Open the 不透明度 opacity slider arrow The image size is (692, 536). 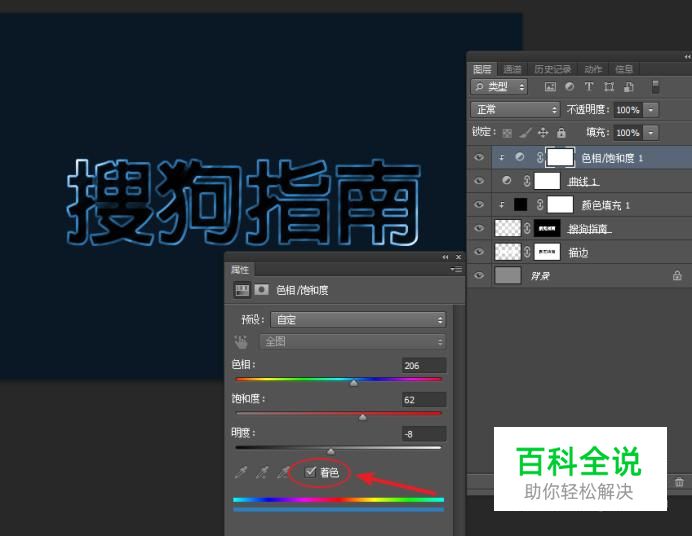coord(651,110)
